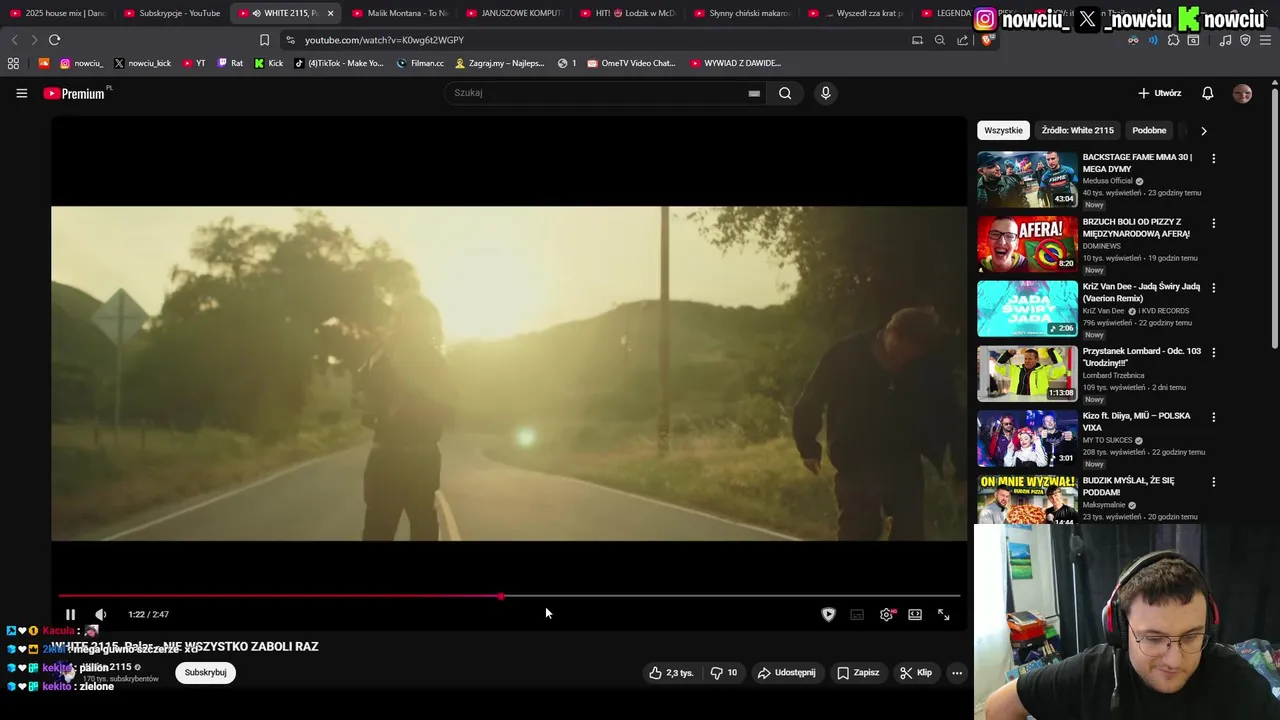Mute the video volume

[x=100, y=614]
